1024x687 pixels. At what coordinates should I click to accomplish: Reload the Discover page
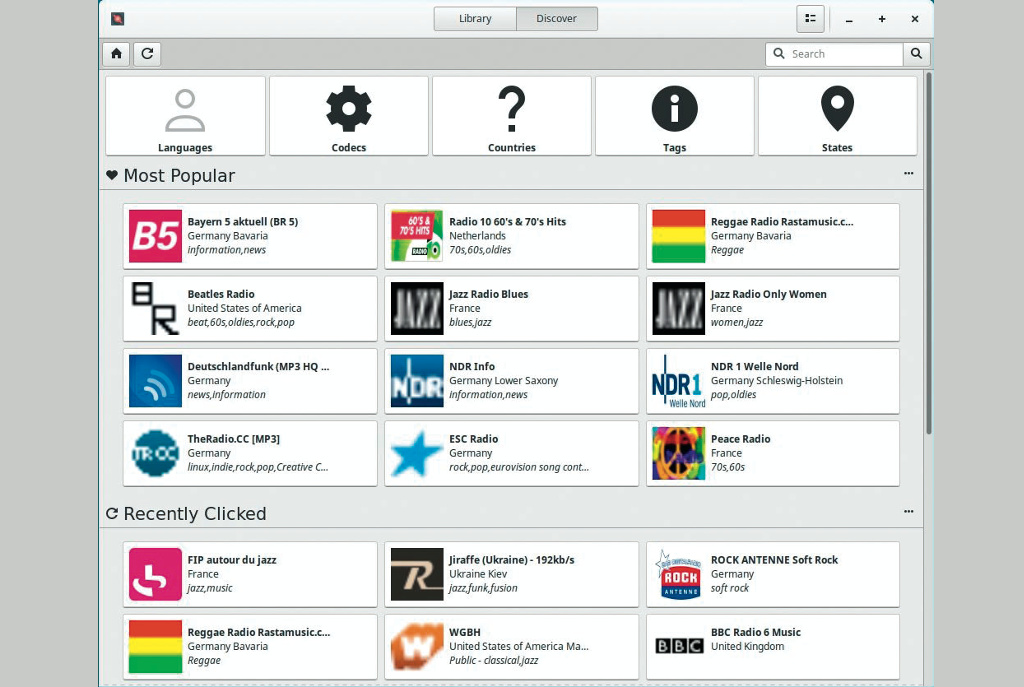pos(148,54)
